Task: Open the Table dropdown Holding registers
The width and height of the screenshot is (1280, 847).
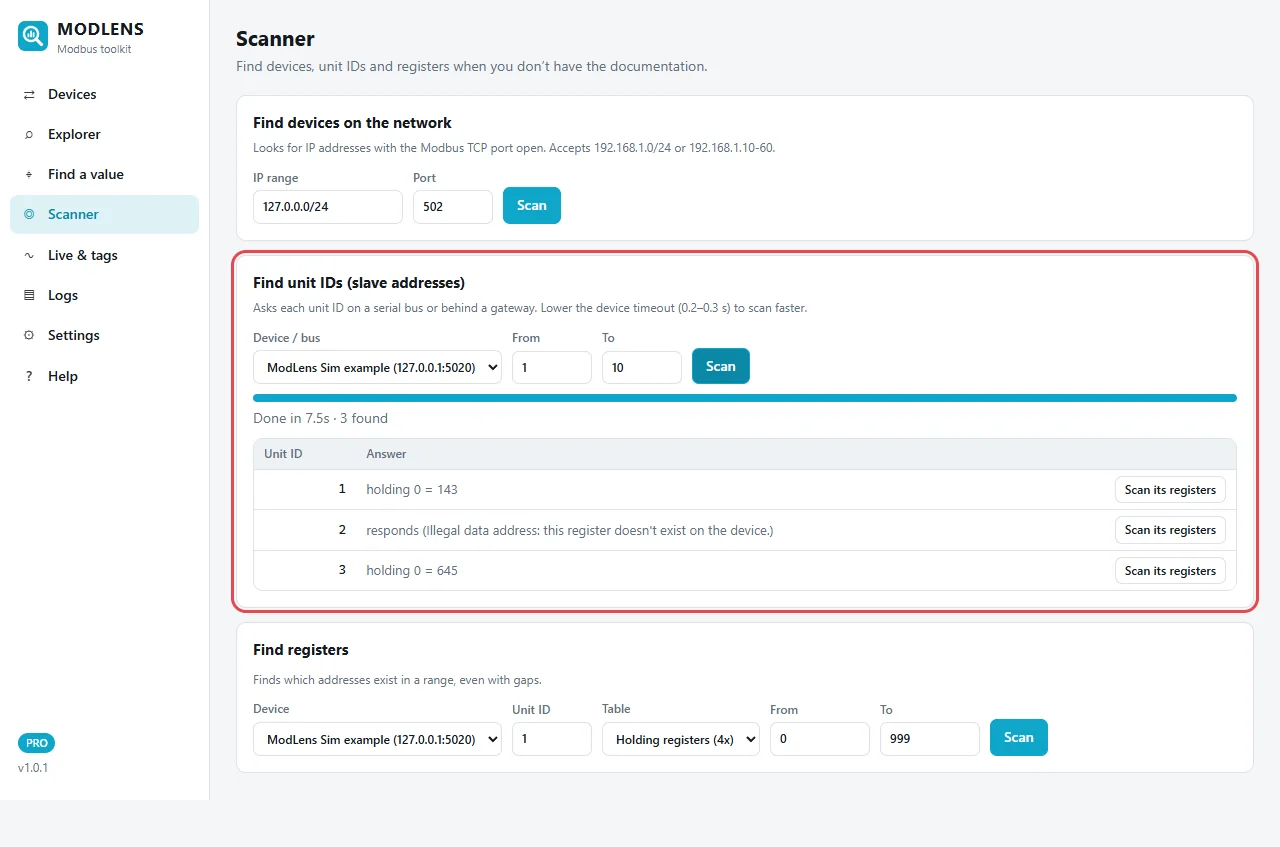Action: pos(681,739)
